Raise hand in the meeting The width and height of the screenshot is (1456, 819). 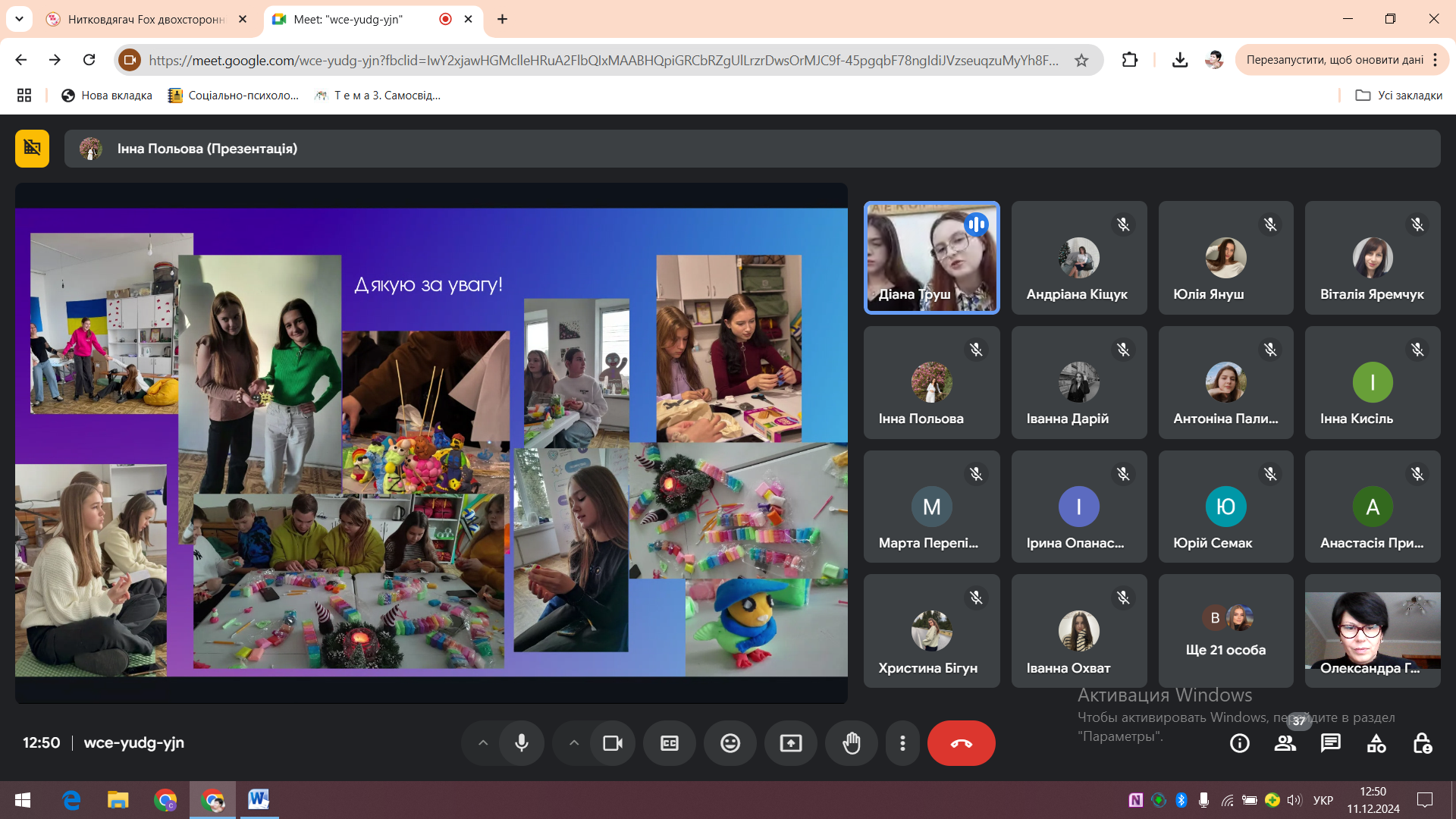852,743
